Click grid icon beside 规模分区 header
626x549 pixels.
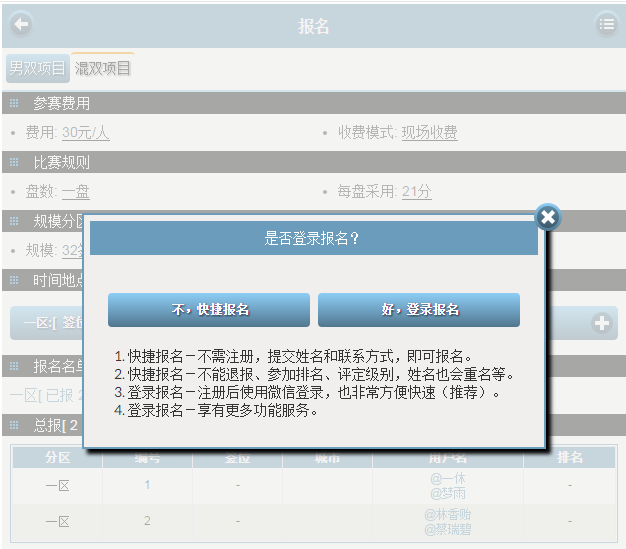point(14,221)
